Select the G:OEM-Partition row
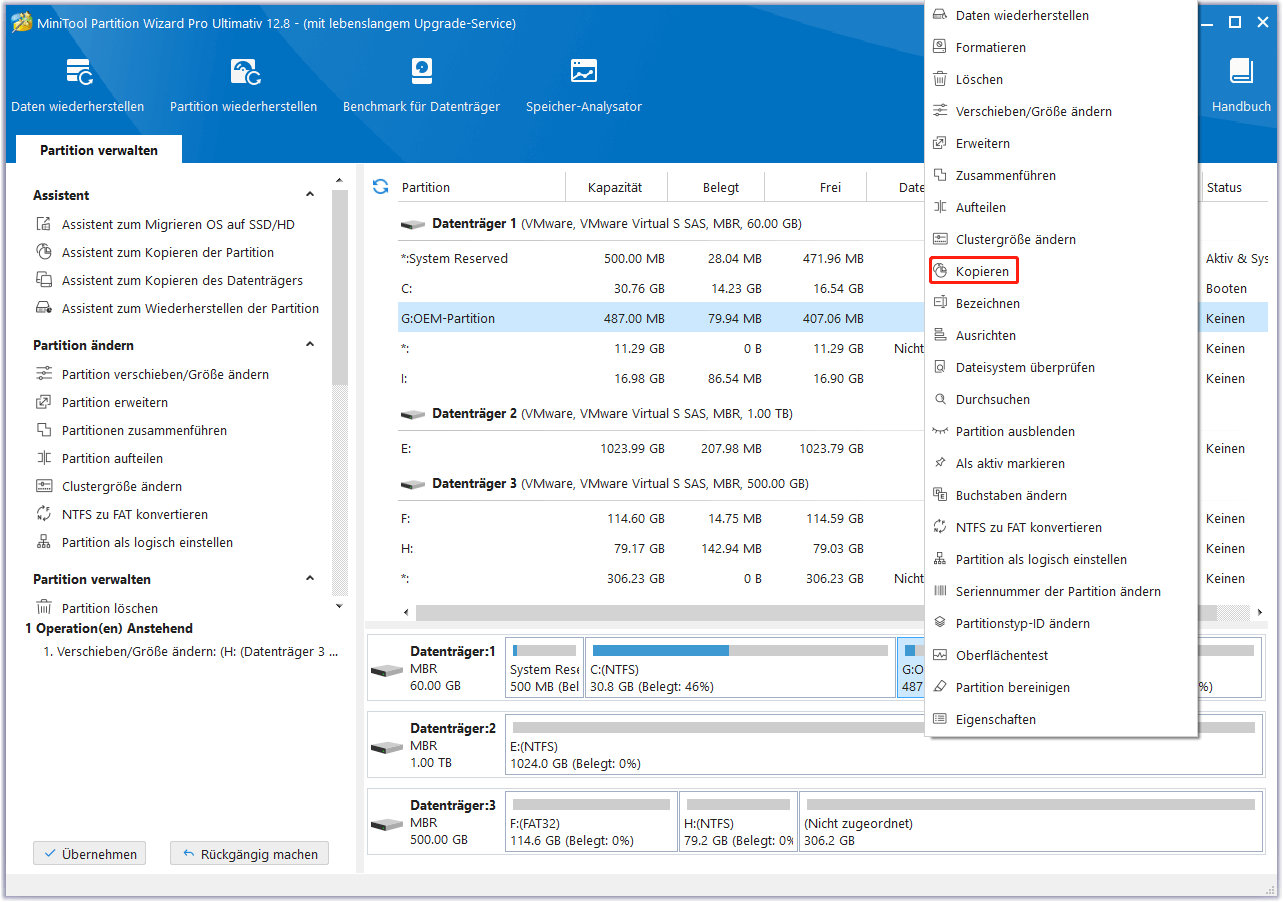This screenshot has height=902, width=1283. pyautogui.click(x=660, y=319)
